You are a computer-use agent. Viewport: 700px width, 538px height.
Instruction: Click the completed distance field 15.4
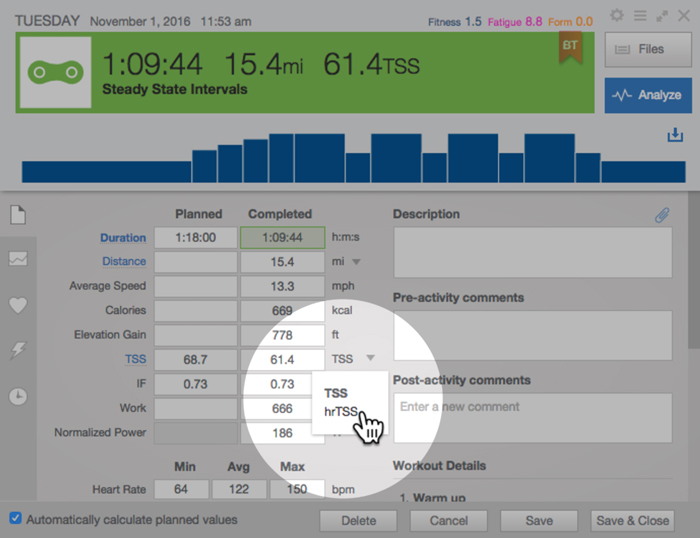282,262
